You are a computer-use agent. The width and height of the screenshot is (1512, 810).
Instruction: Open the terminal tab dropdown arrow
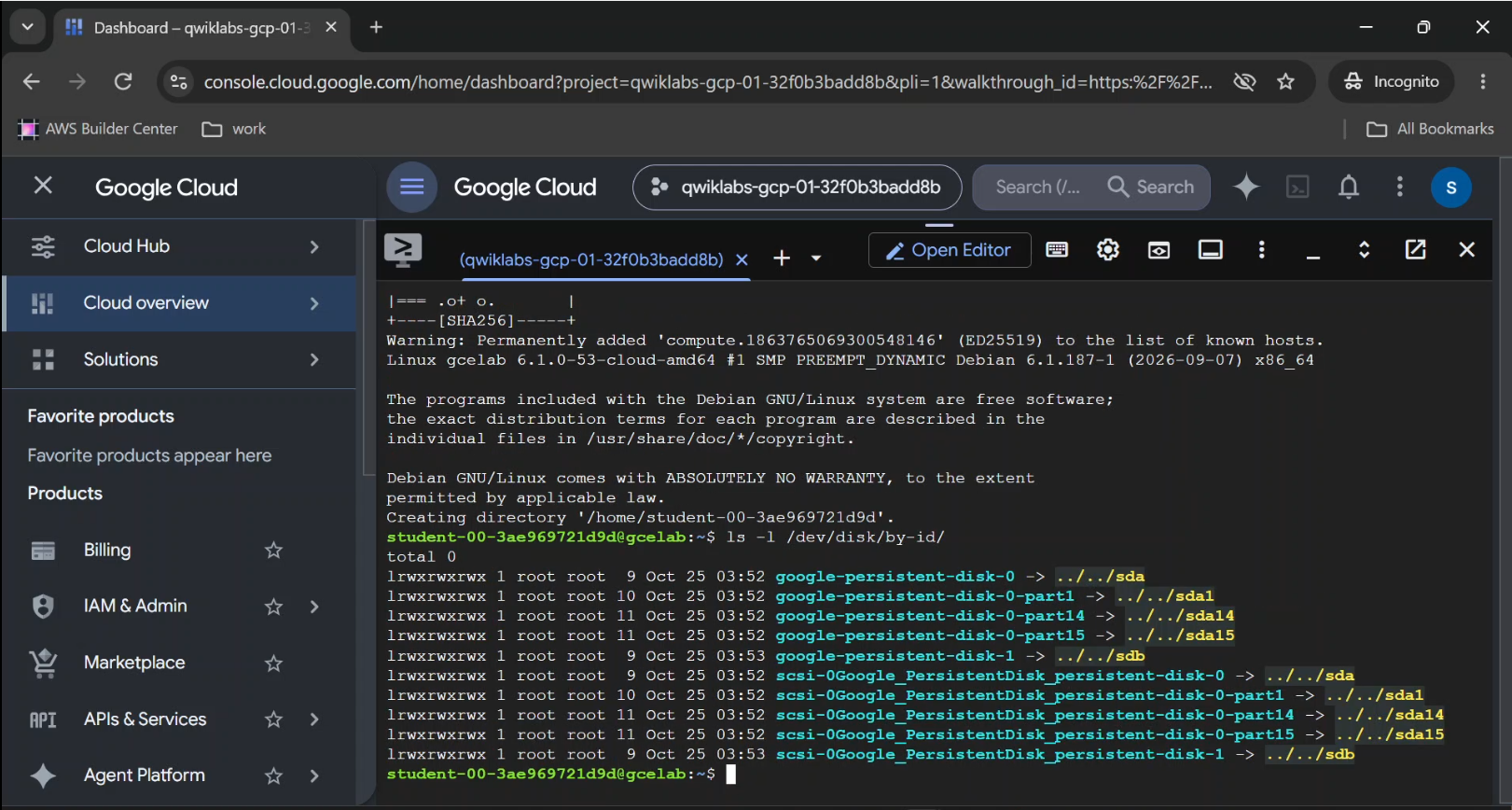pos(816,258)
